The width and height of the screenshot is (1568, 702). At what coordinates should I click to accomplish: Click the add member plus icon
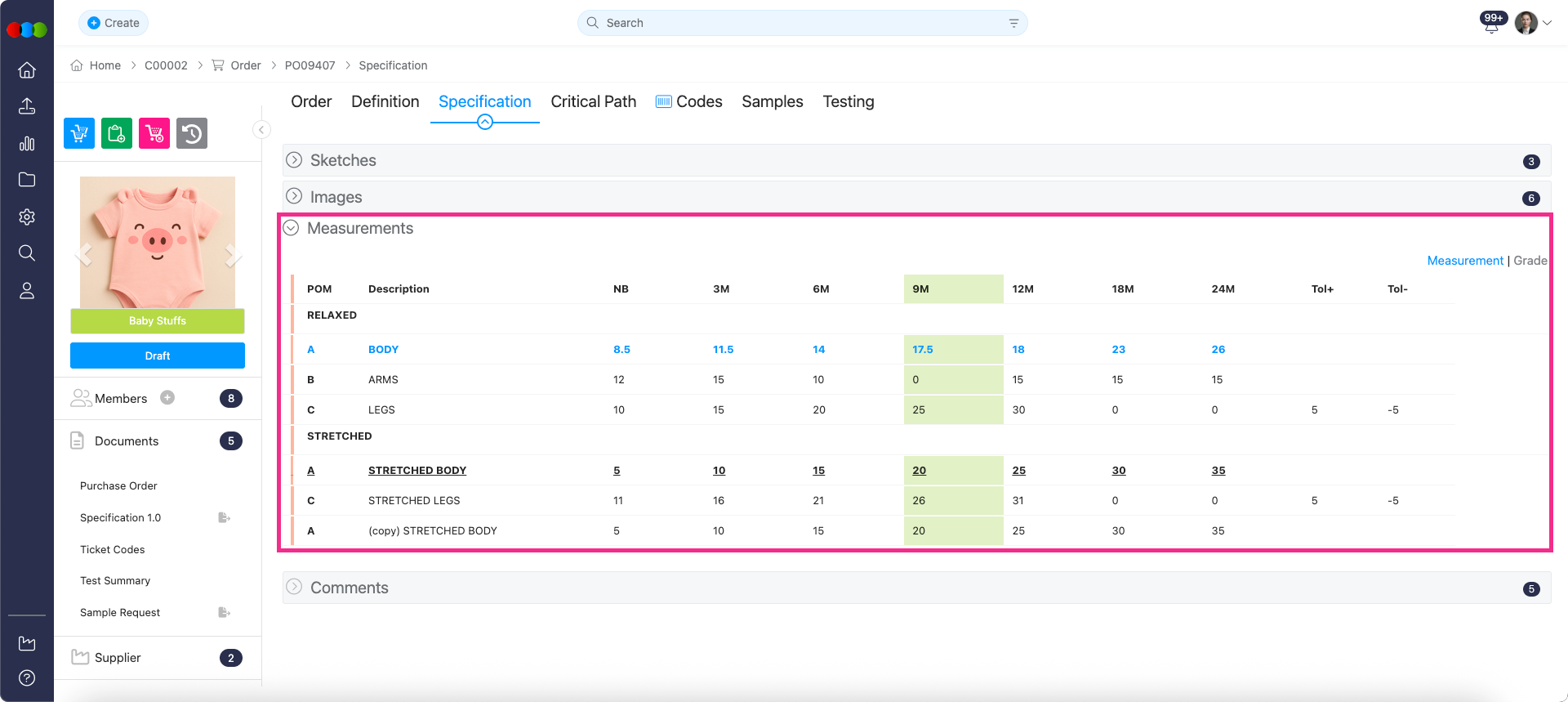coord(167,398)
